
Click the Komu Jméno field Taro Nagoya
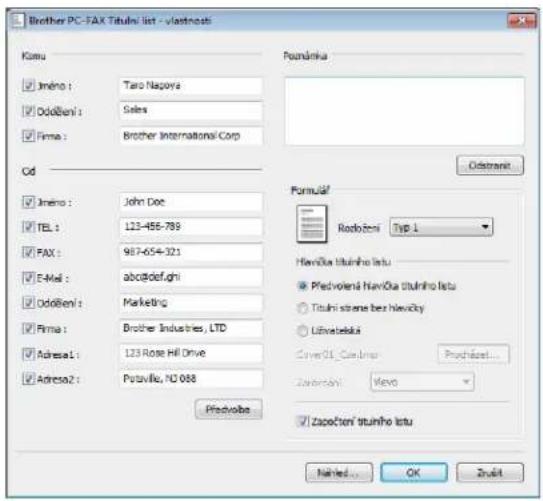[x=191, y=86]
